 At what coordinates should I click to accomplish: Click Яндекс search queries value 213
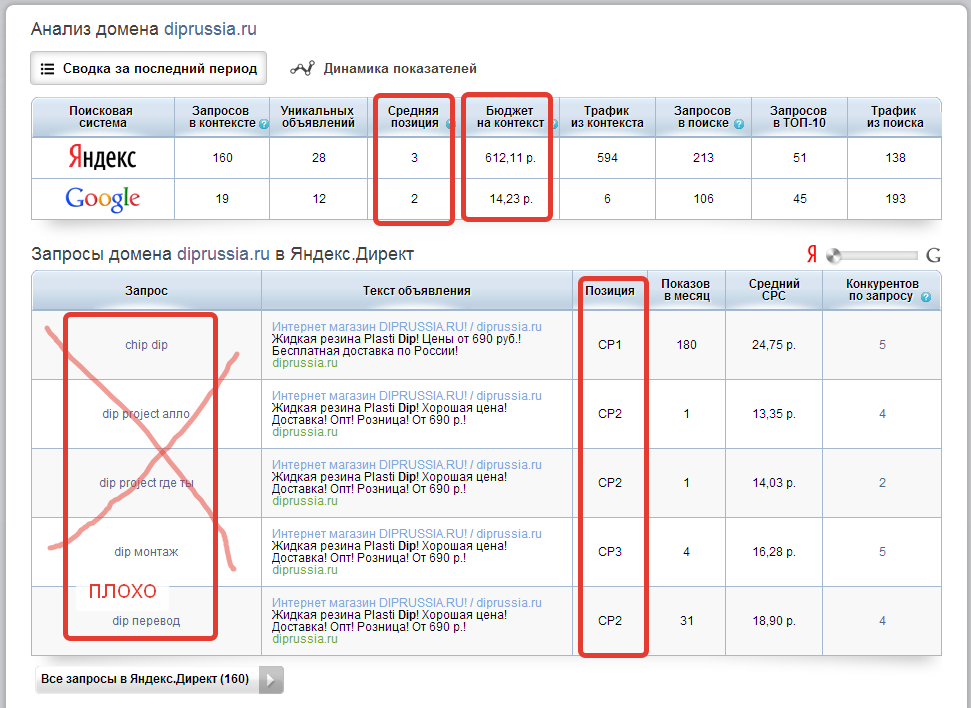pos(703,158)
